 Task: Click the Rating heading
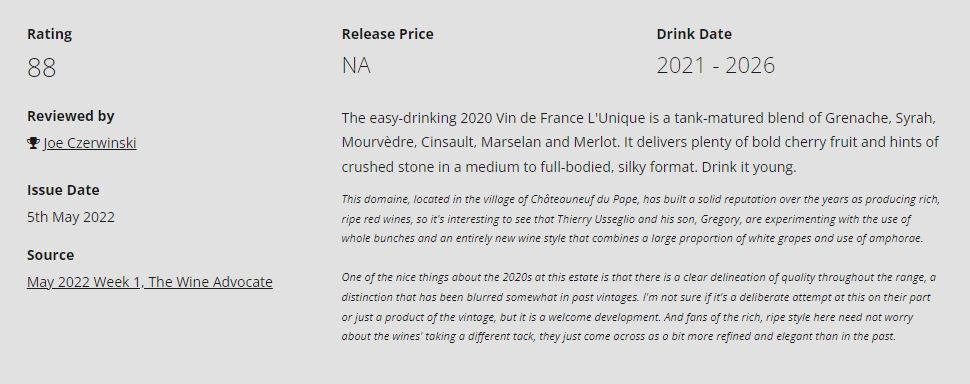49,34
